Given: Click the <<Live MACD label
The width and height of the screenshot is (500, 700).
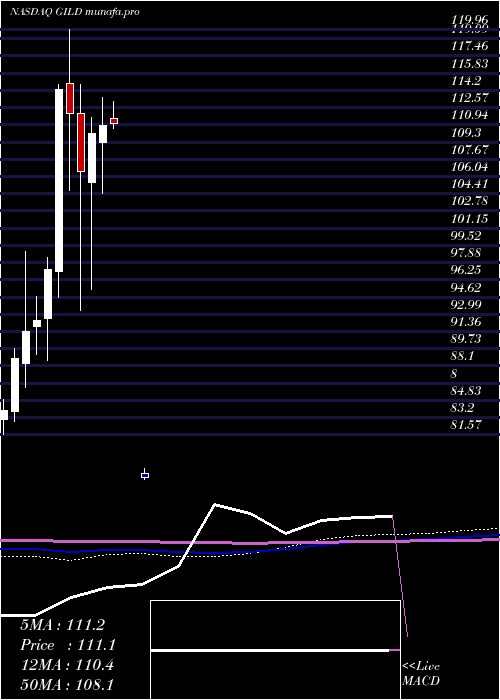Looking at the screenshot, I should click(421, 674).
